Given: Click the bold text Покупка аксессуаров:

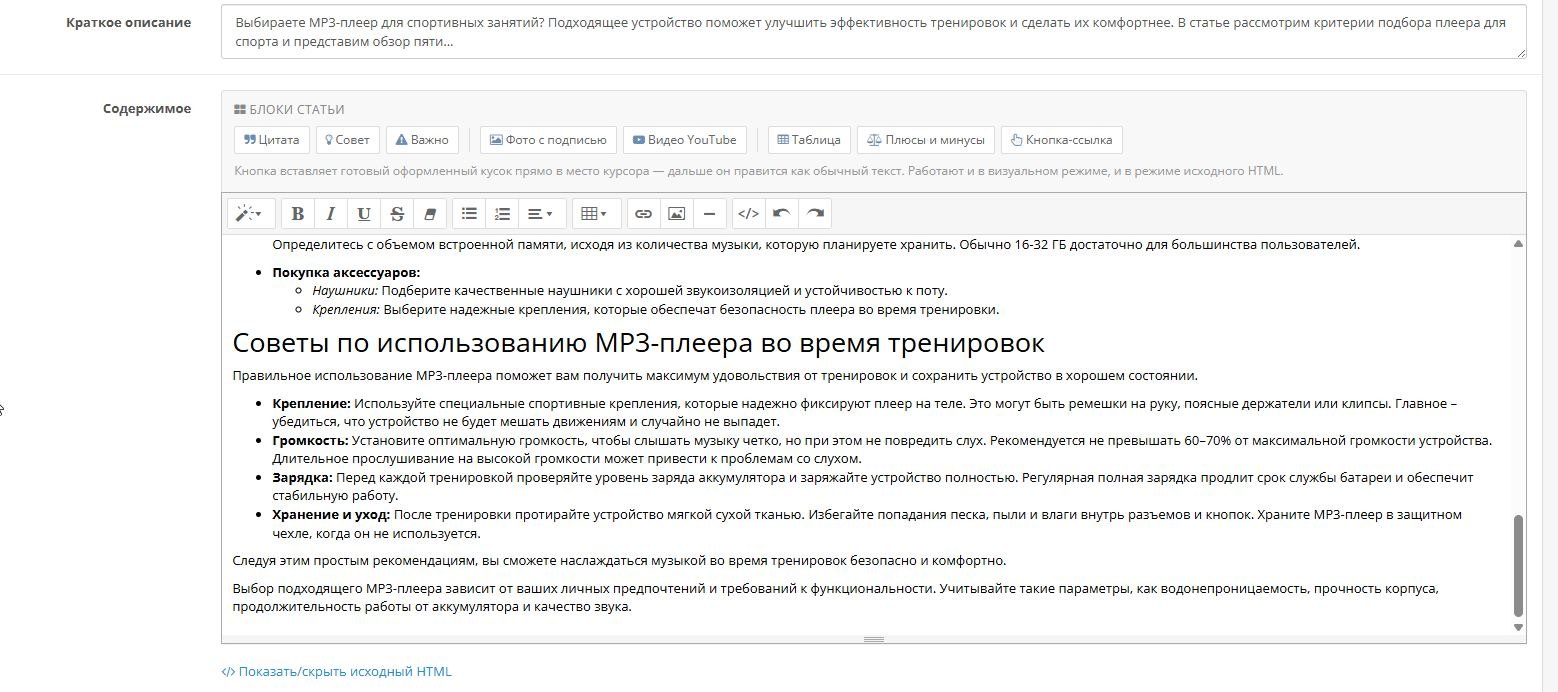Looking at the screenshot, I should 346,273.
